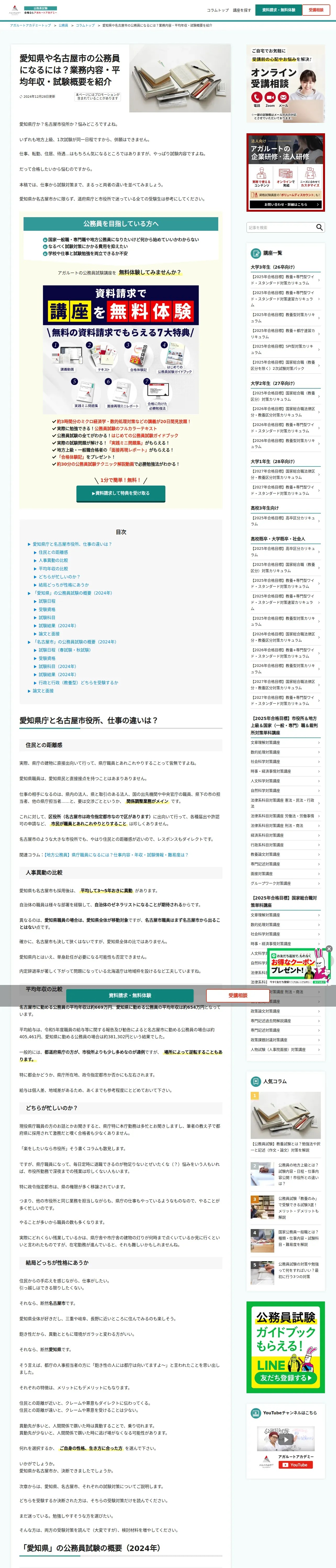Open SPI型対策カリキュラム under 大学3年生
Screen dimensions: 336x1568
click(285, 349)
